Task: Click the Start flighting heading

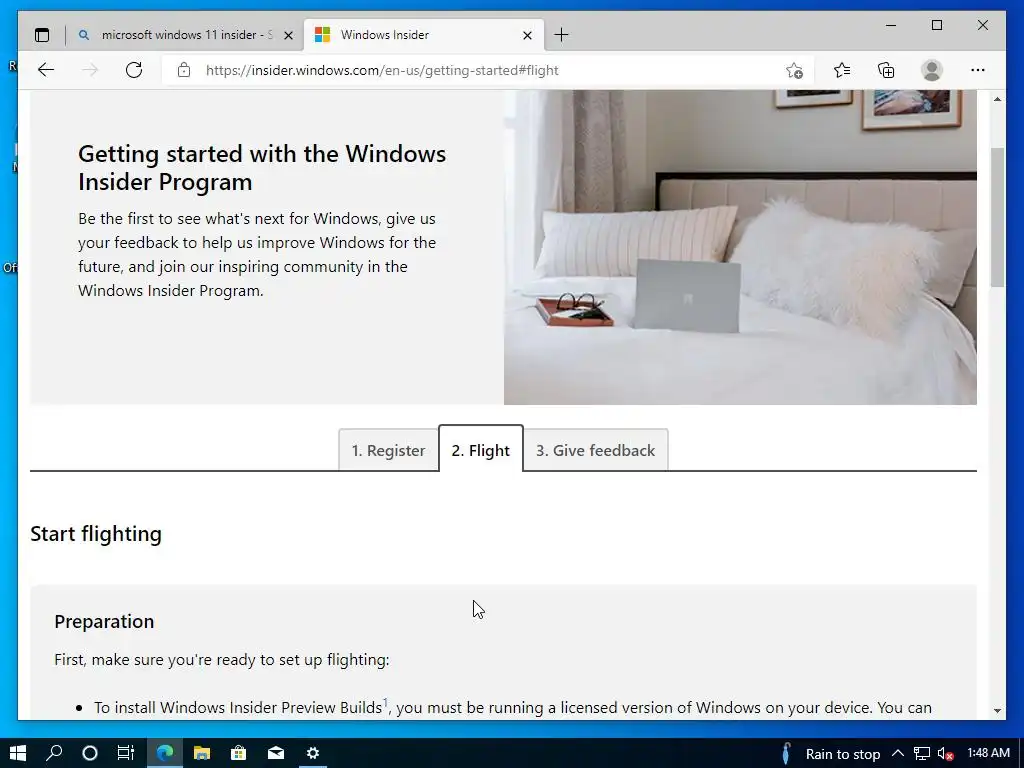Action: pyautogui.click(x=96, y=534)
